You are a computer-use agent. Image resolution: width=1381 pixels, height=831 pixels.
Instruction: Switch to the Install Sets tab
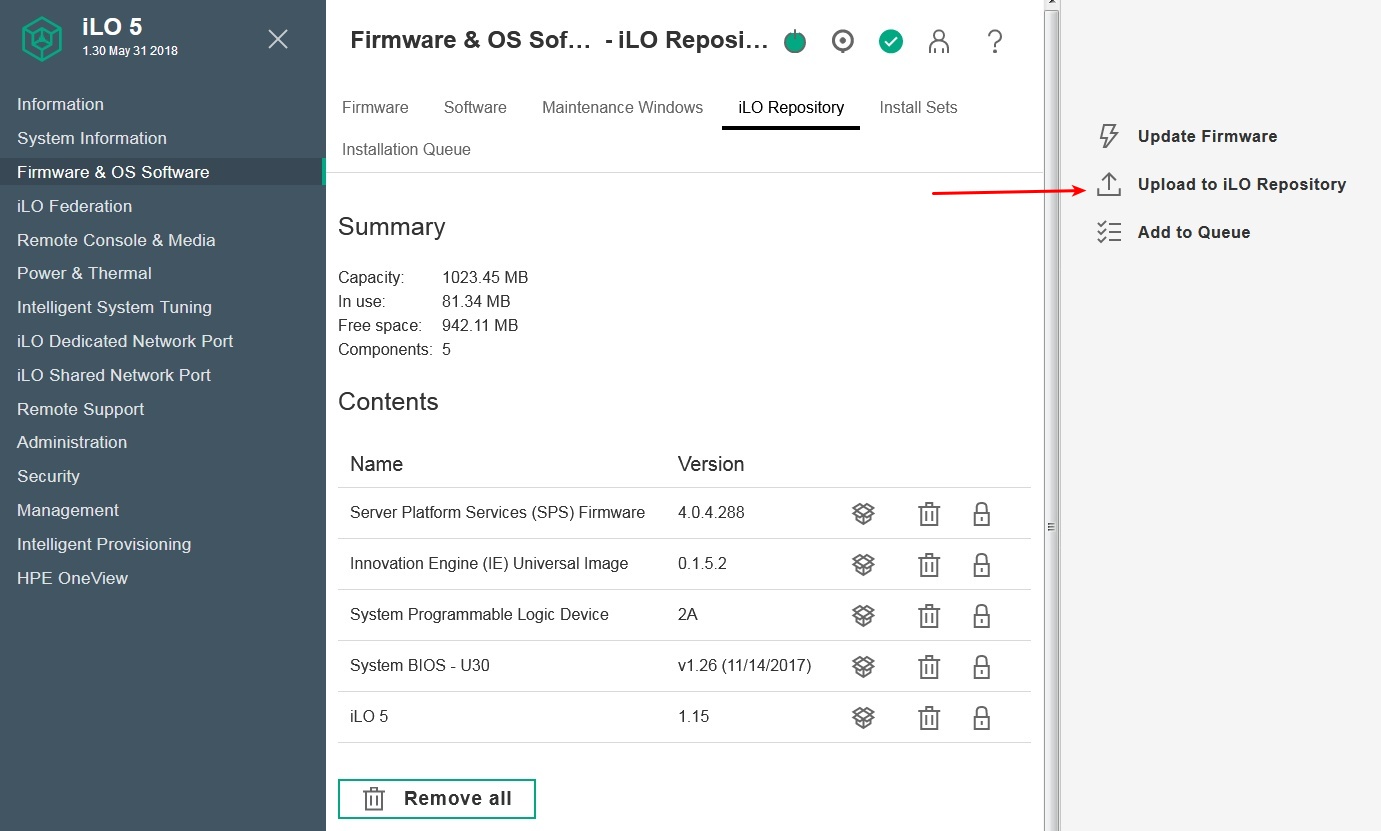[x=918, y=107]
